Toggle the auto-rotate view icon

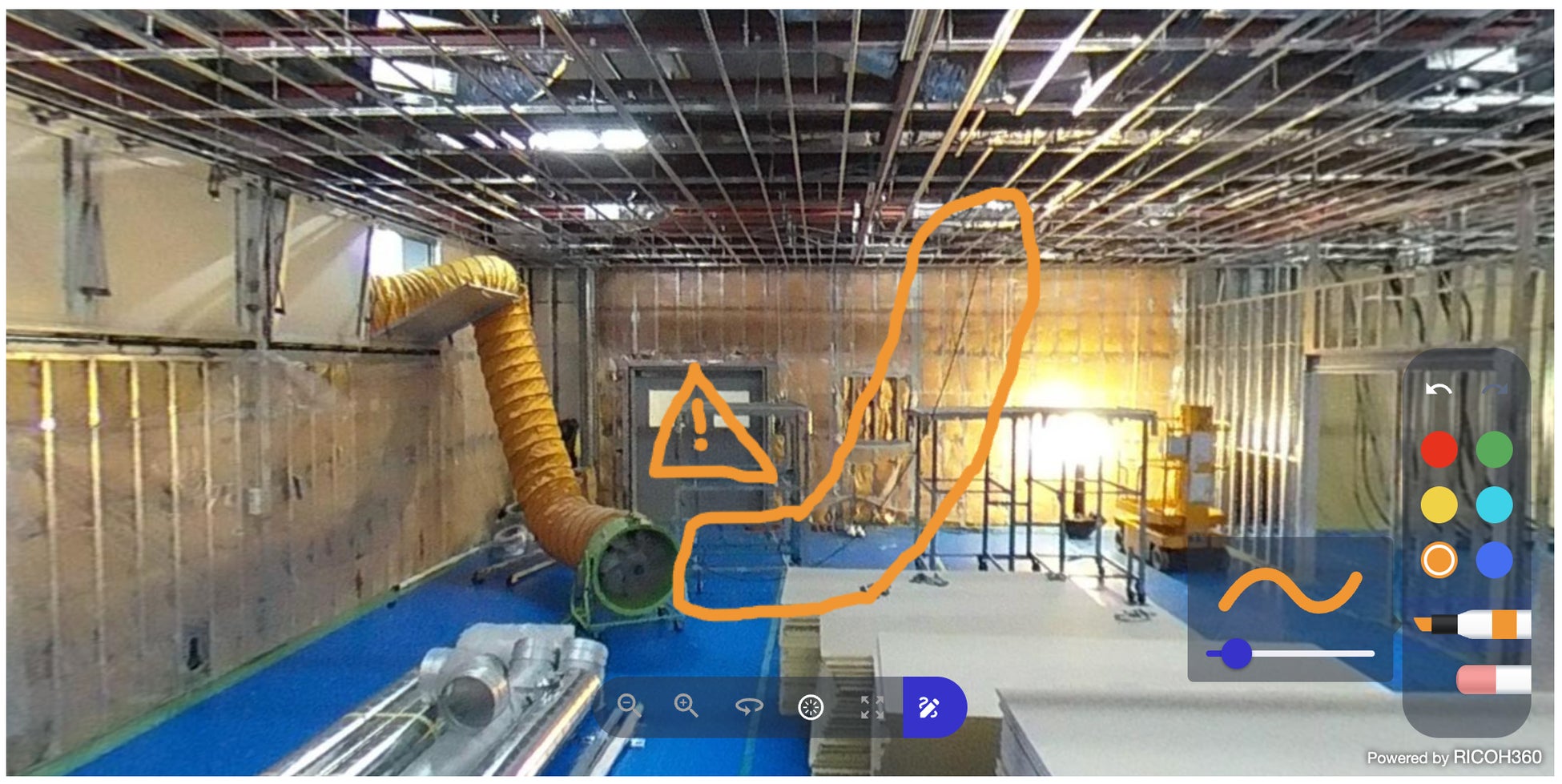point(749,706)
